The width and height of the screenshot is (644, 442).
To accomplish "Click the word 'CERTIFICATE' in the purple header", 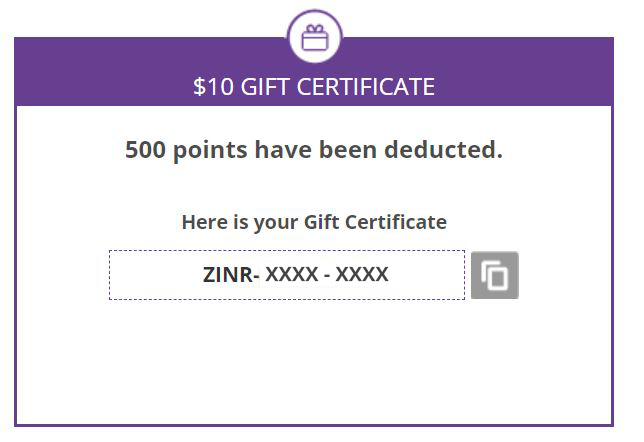I will point(366,87).
